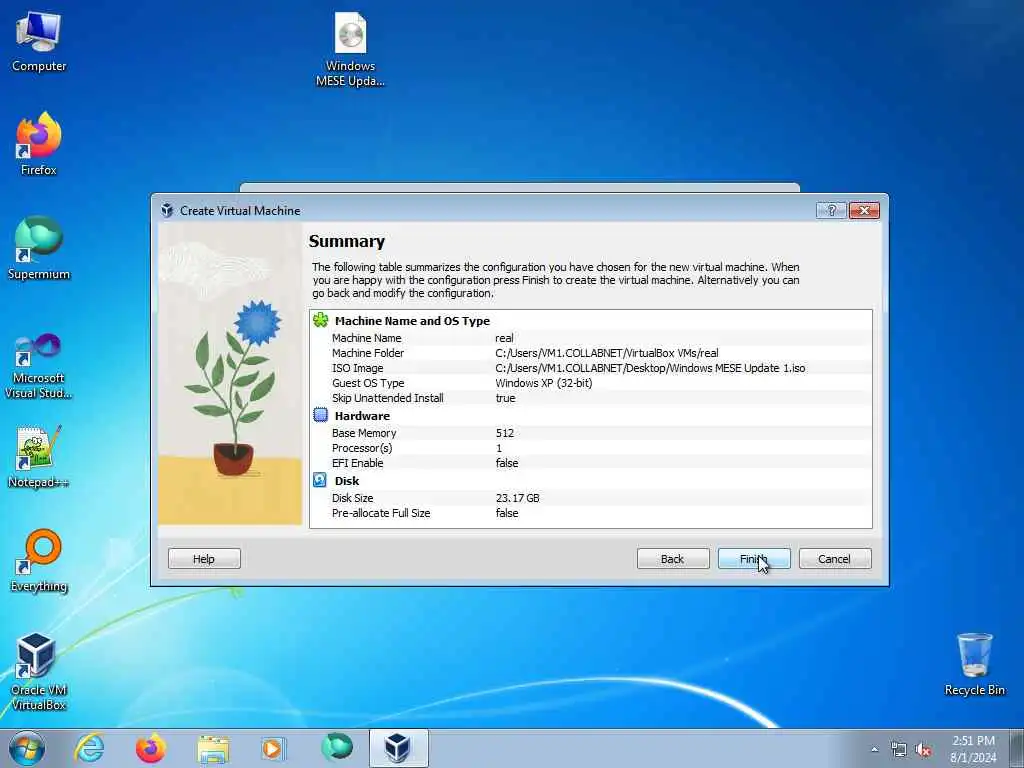Screen dimensions: 1024x768
Task: Select the Notepad++ desktop shortcut
Action: coord(39,457)
